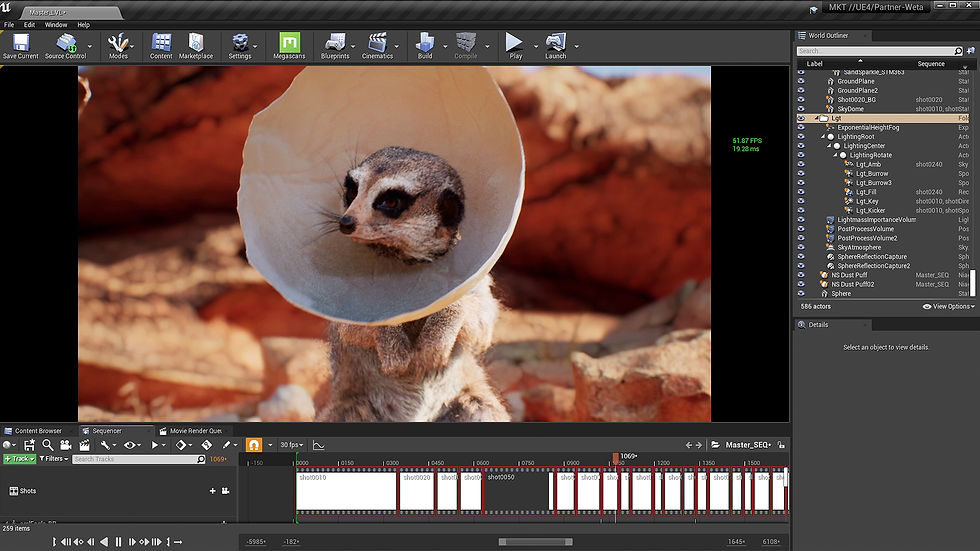The width and height of the screenshot is (980, 551).
Task: Hide the Lgt_Key actor with its eye icon
Action: (x=801, y=201)
